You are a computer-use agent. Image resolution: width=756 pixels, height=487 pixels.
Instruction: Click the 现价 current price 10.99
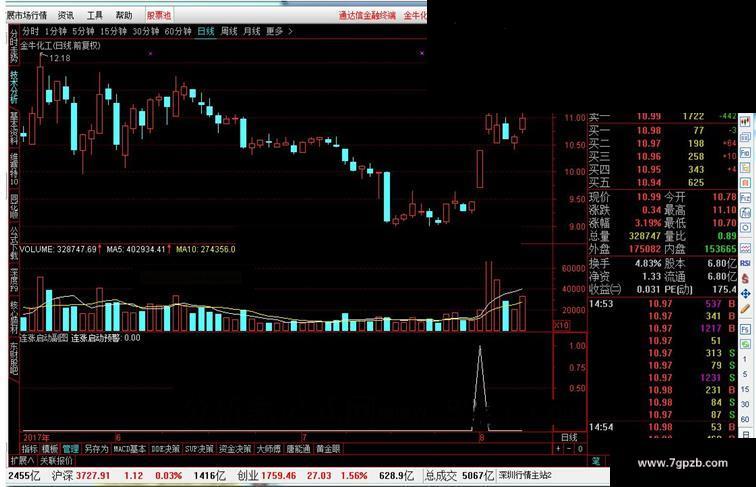pyautogui.click(x=648, y=197)
